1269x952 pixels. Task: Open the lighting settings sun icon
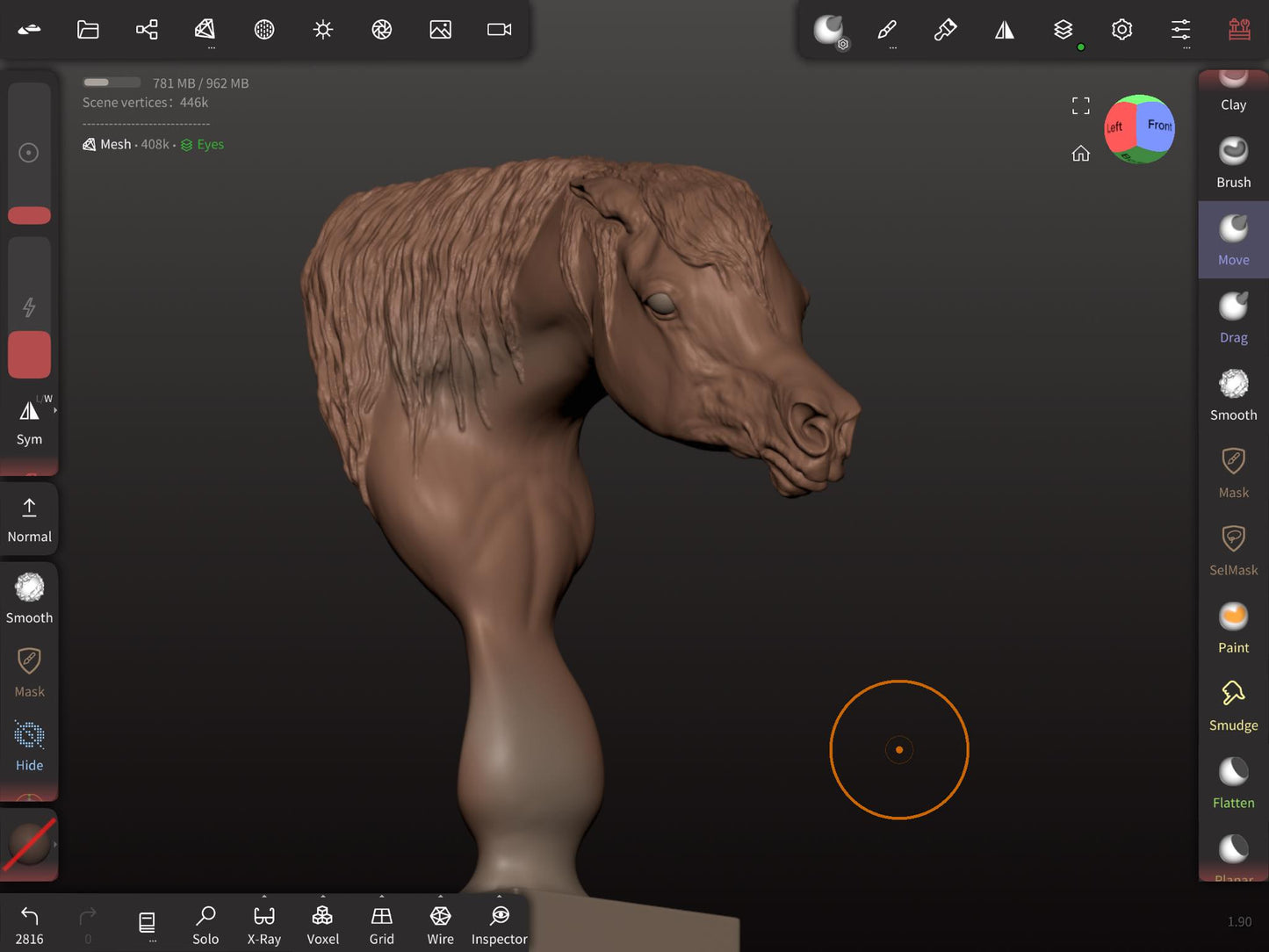[x=323, y=30]
